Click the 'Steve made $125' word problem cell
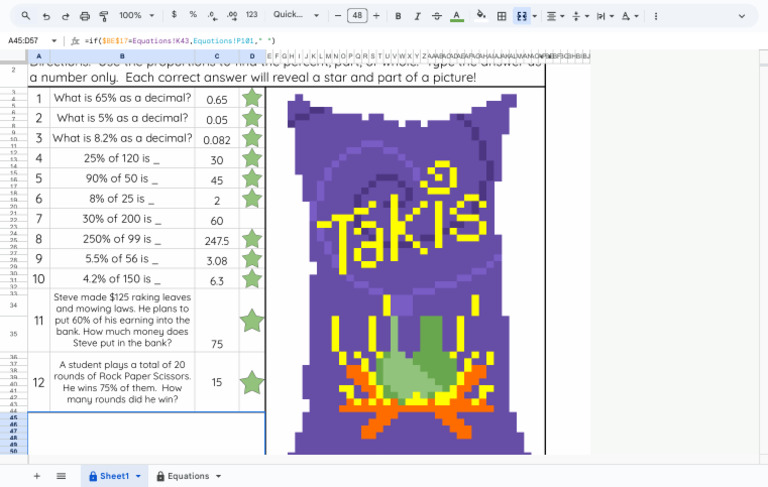 122,320
